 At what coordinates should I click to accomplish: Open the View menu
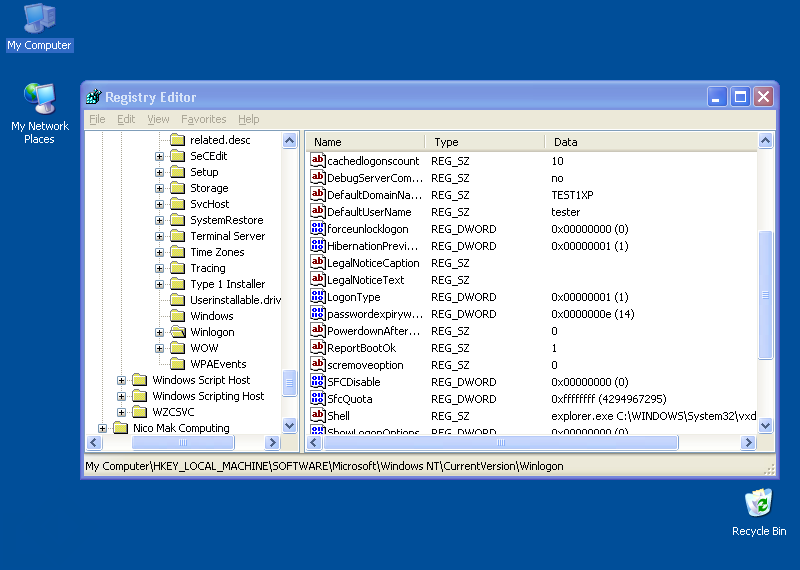point(158,119)
